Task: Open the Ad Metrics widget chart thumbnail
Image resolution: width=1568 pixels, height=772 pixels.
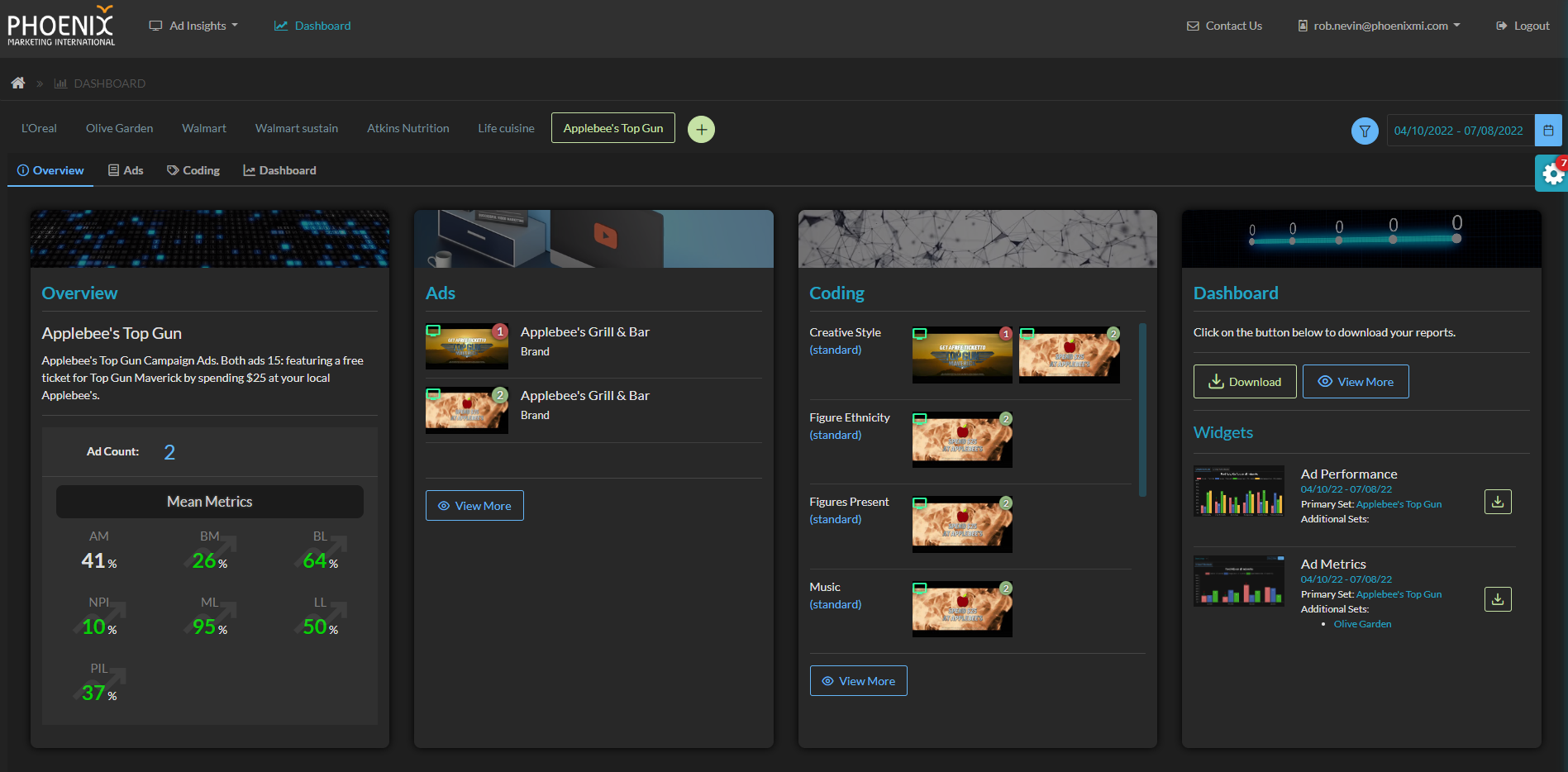Action: point(1239,581)
